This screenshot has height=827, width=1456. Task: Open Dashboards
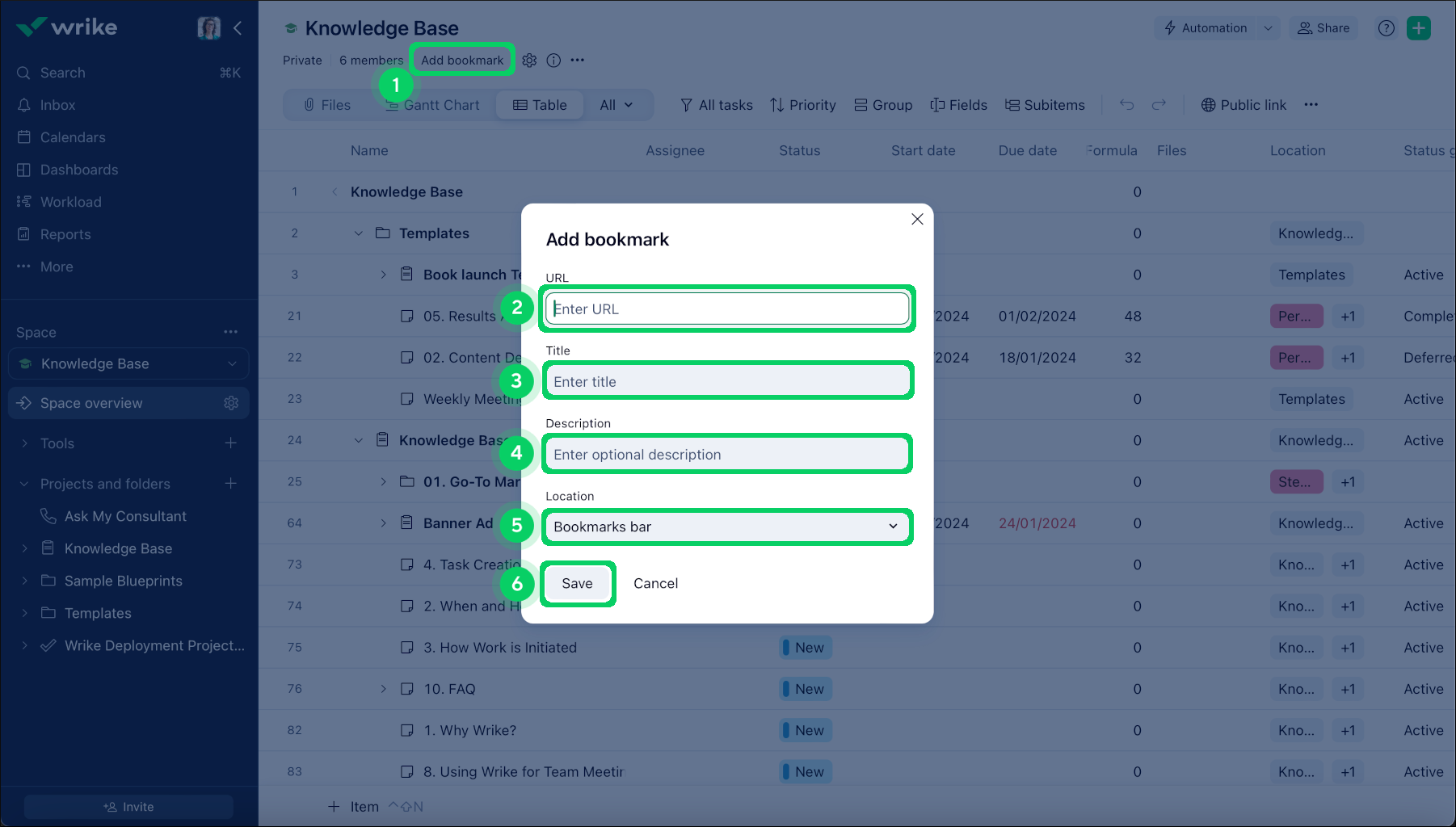pos(77,169)
